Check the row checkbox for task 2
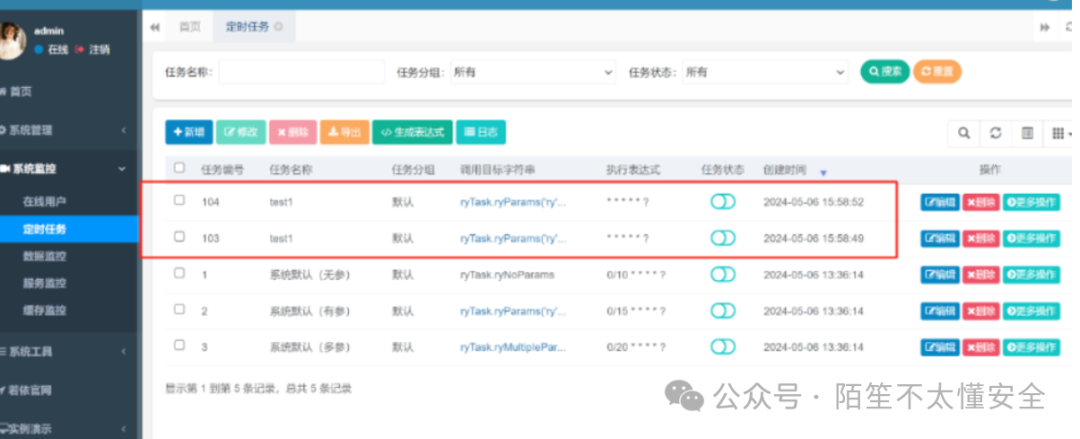The width and height of the screenshot is (1080, 439). click(179, 309)
